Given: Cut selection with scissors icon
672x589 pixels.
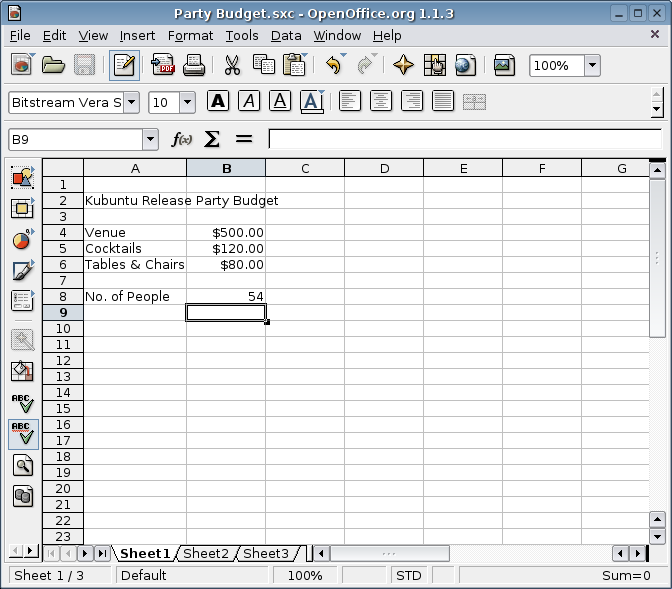Looking at the screenshot, I should click(232, 65).
